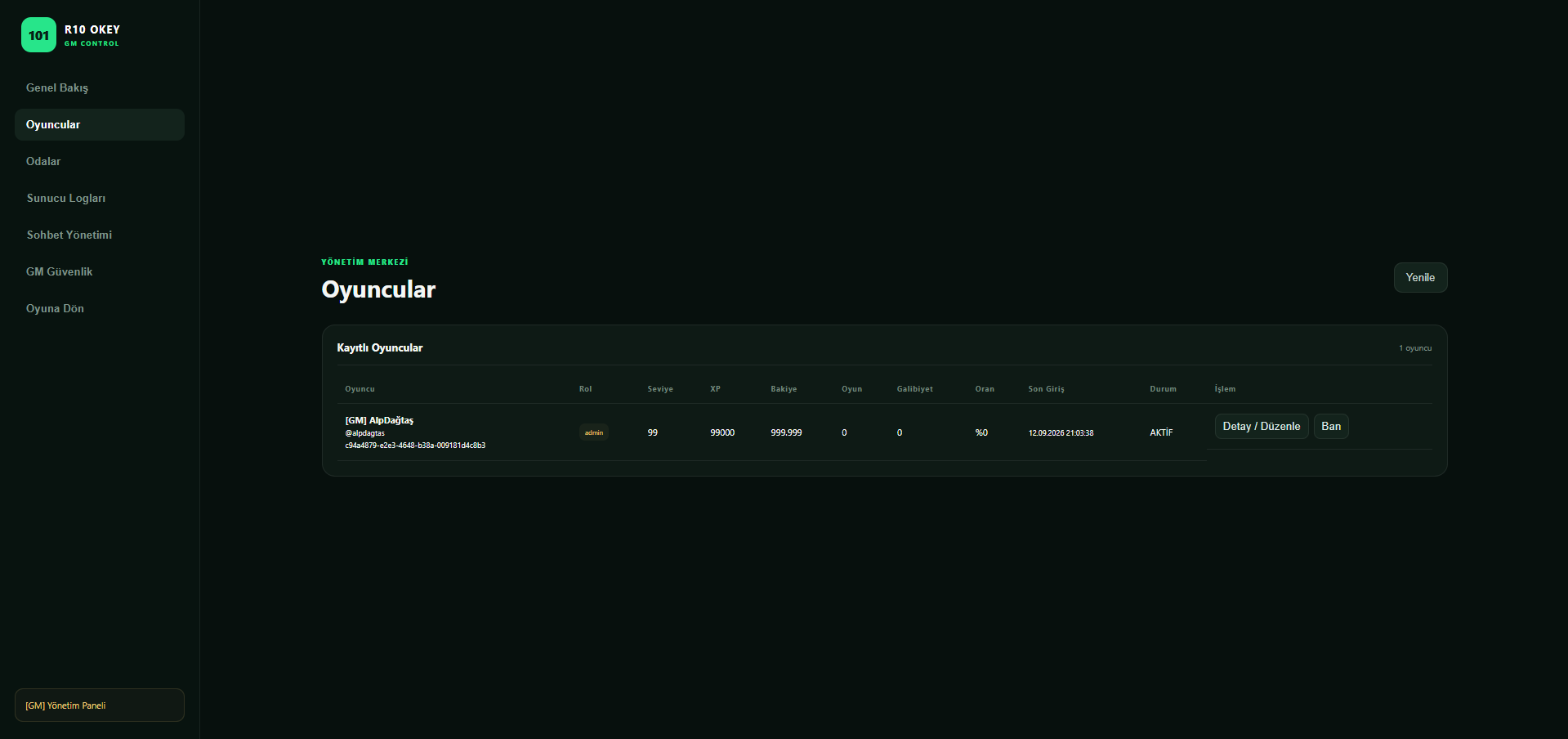This screenshot has width=1568, height=739.
Task: Click the Oyun column header
Action: (x=851, y=389)
